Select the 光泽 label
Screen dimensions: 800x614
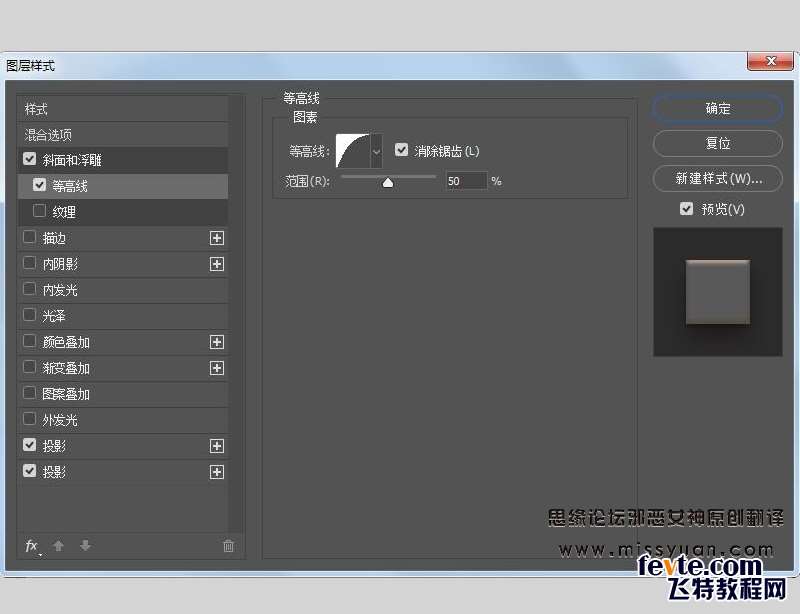click(x=54, y=316)
